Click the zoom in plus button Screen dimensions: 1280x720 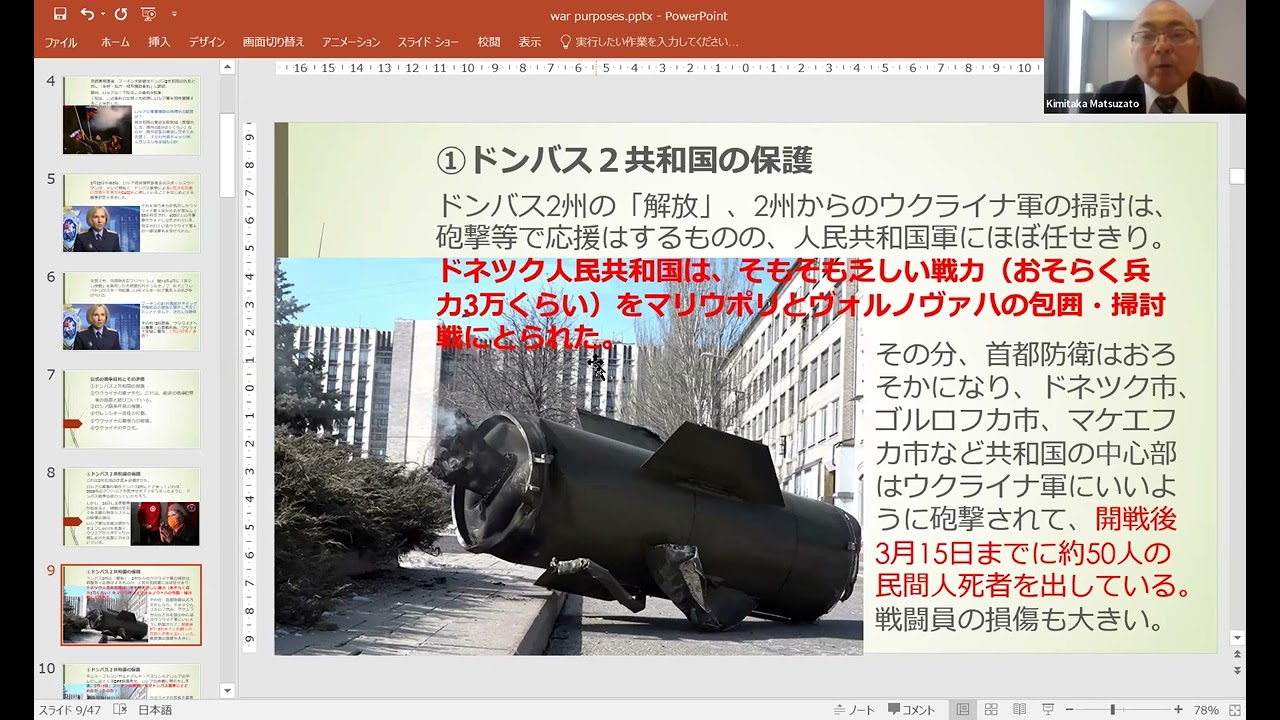(1179, 710)
